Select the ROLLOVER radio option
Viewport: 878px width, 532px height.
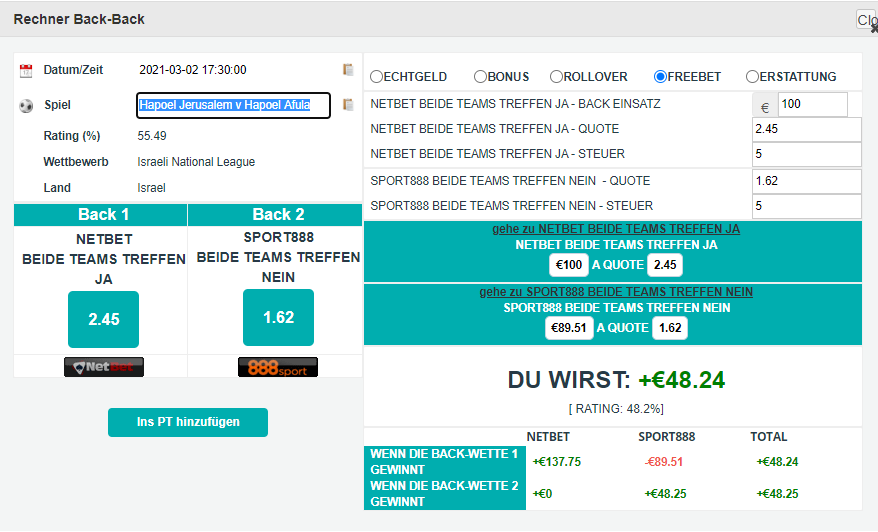tap(556, 77)
